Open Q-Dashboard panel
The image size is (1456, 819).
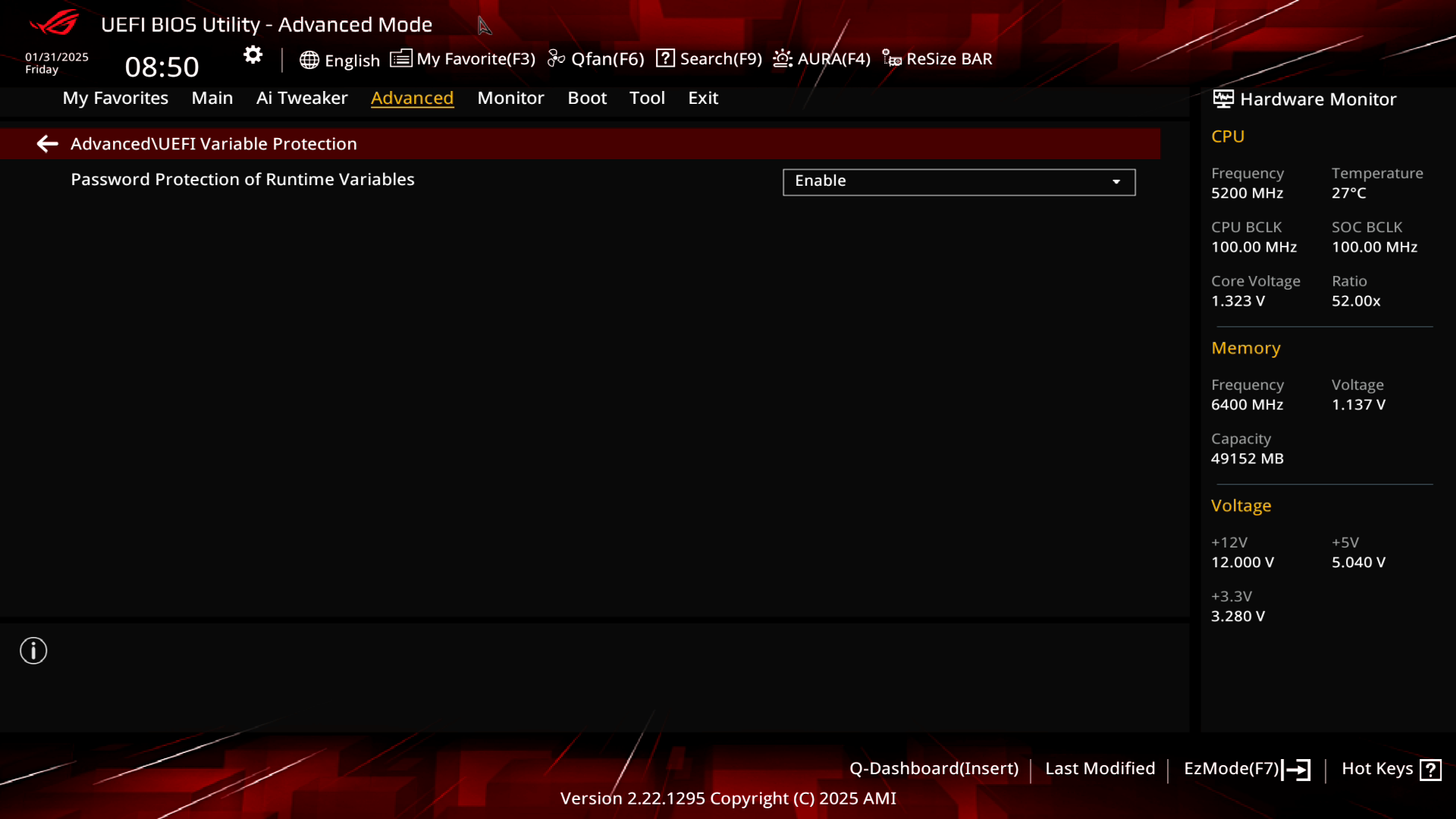coord(933,768)
